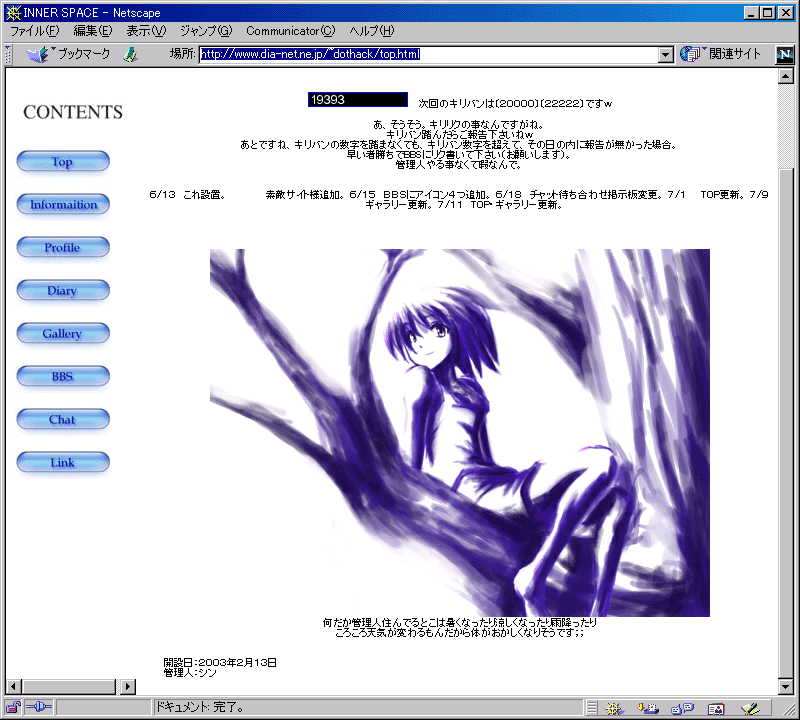Open Newsgroups speech bubbles icon in component bar
The height and width of the screenshot is (720, 800).
(682, 708)
